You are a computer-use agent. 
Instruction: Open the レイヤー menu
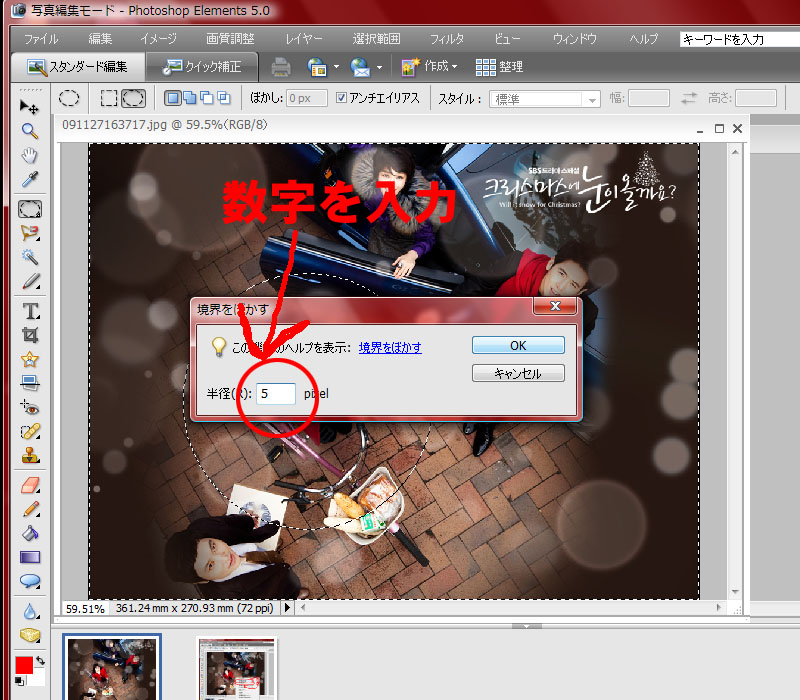click(304, 39)
